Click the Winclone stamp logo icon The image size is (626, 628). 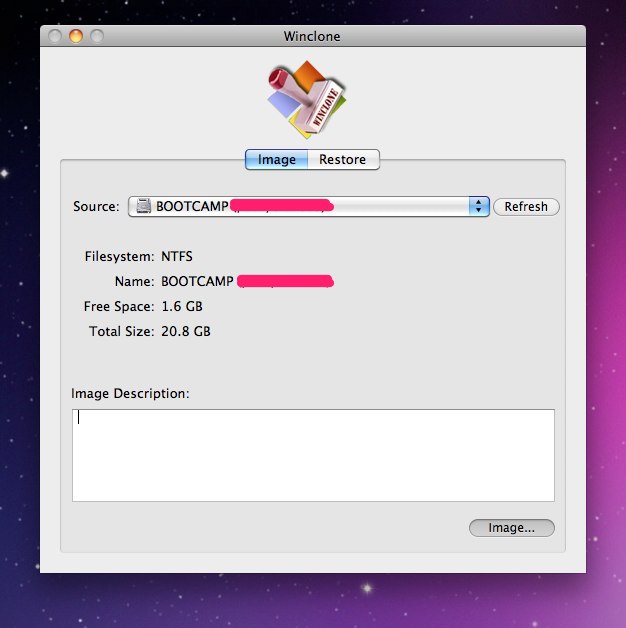[x=307, y=99]
